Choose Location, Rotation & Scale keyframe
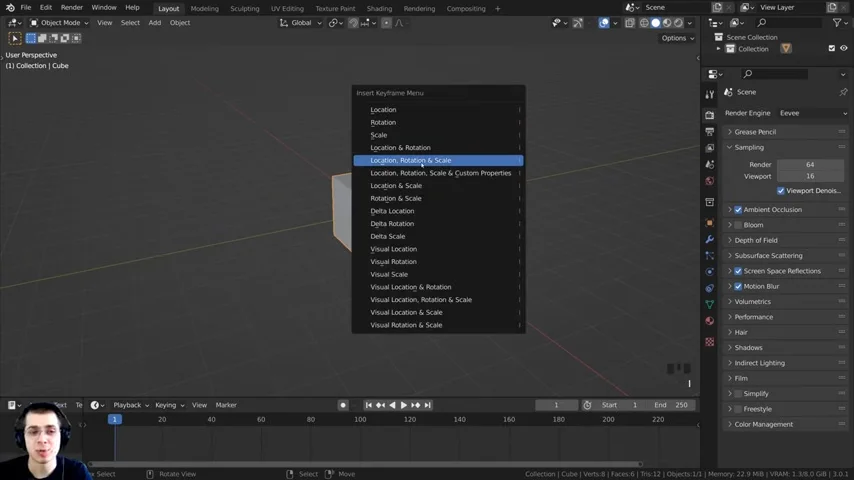The image size is (854, 480). coord(438,160)
